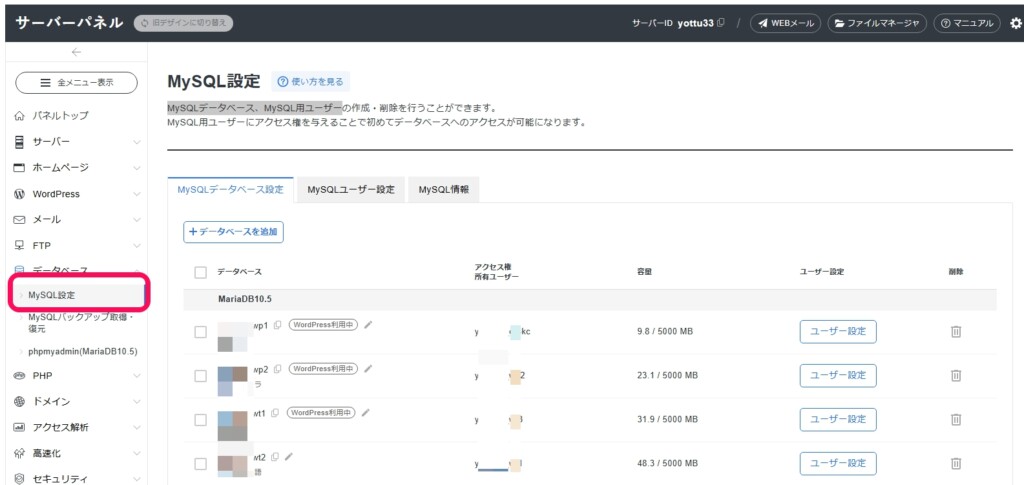Screen dimensions: 1024x485
Task: Click the セキュリティ shield icon
Action: point(19,479)
